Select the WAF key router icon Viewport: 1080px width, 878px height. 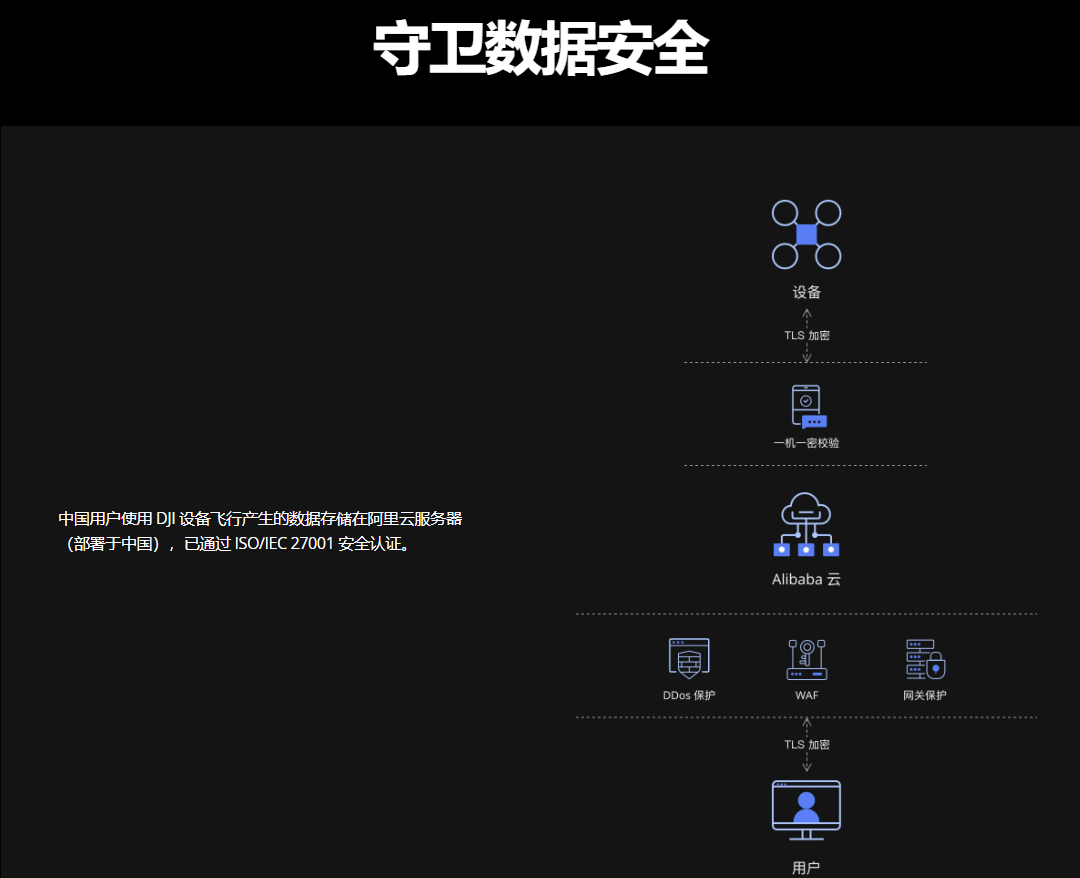coord(806,659)
